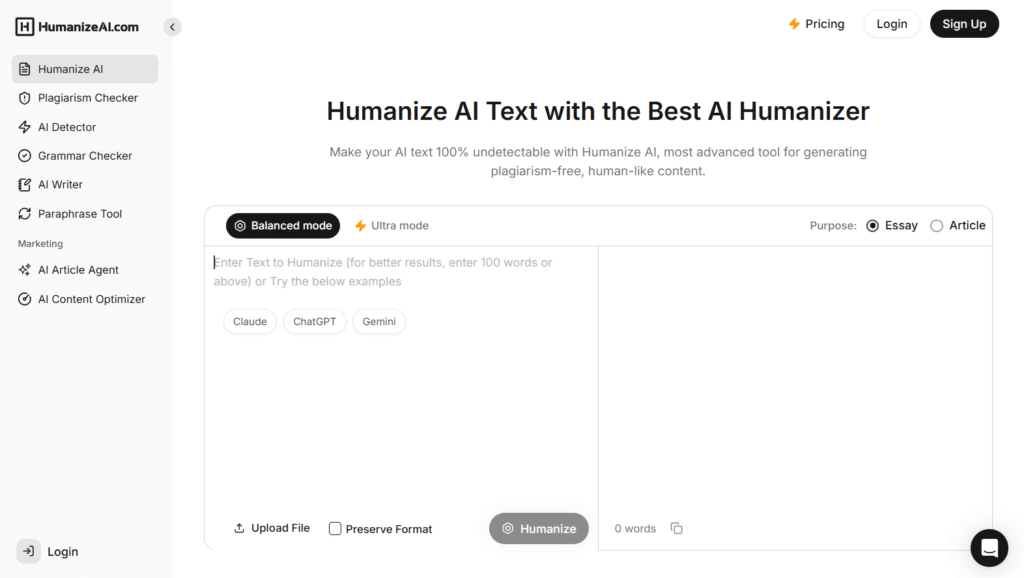Switch to Ultra mode
Screen dimensions: 1024x578
(x=391, y=225)
